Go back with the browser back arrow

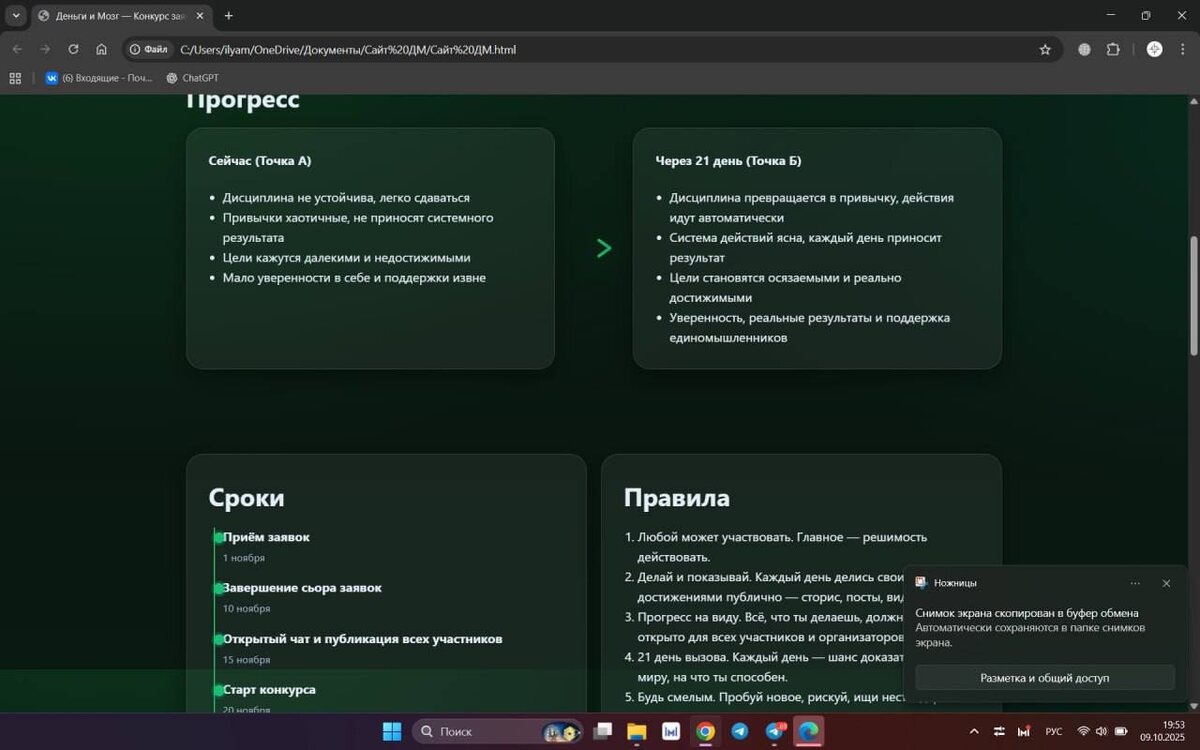(x=17, y=49)
